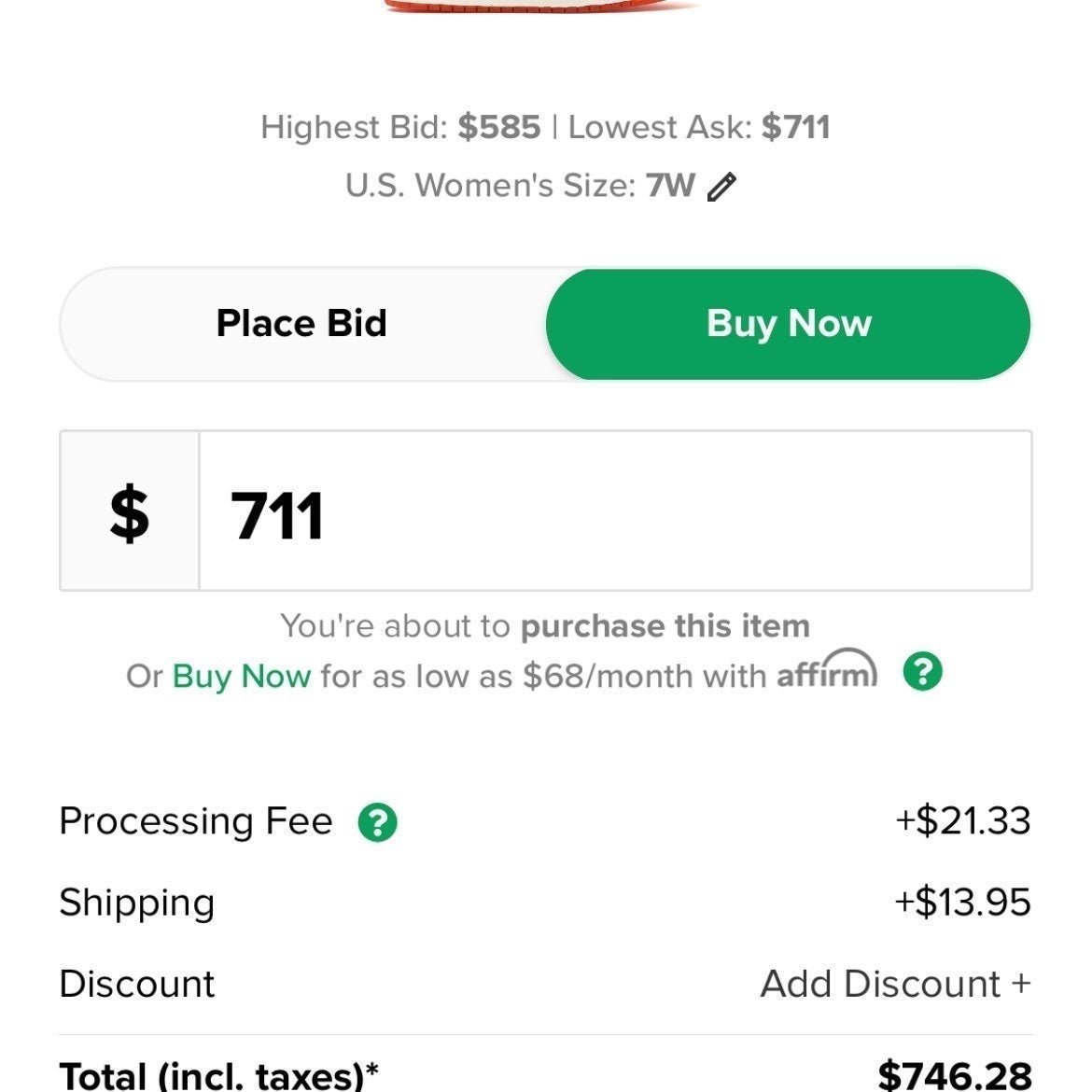The height and width of the screenshot is (1092, 1092).
Task: Click into the 711 price input field
Action: pos(615,511)
